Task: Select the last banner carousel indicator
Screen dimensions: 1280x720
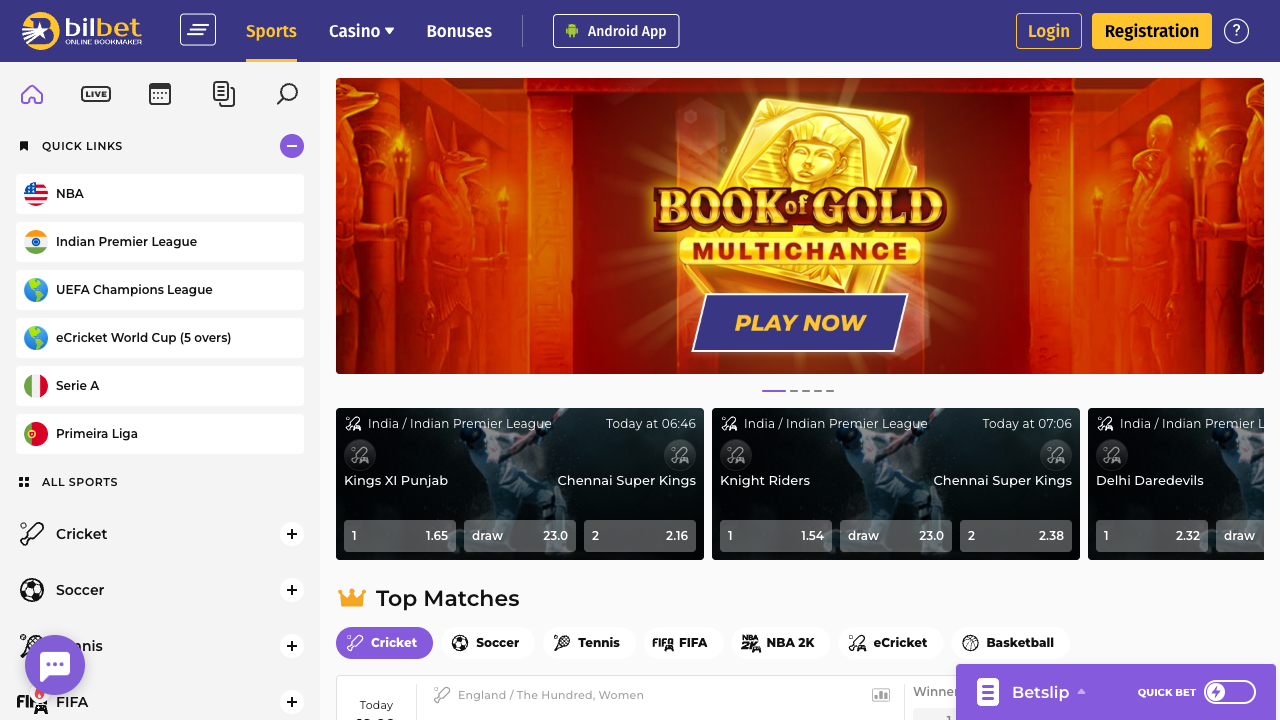Action: click(x=830, y=391)
